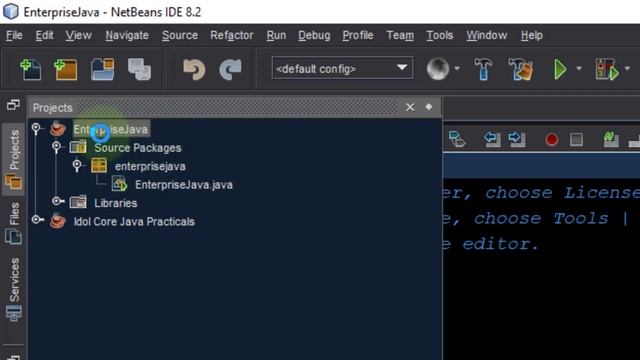Collapse the enterprisejava package node
The width and height of the screenshot is (640, 360).
pyautogui.click(x=77, y=165)
